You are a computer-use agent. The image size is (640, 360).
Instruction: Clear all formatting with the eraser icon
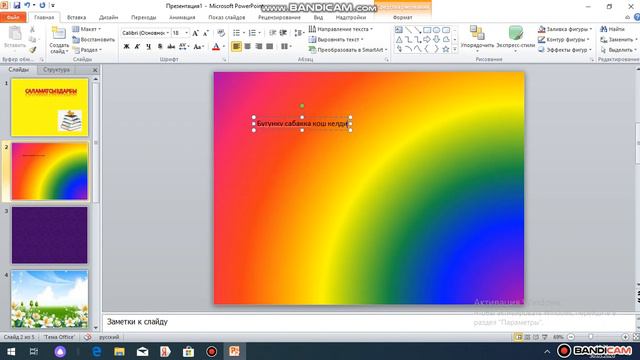click(x=221, y=33)
